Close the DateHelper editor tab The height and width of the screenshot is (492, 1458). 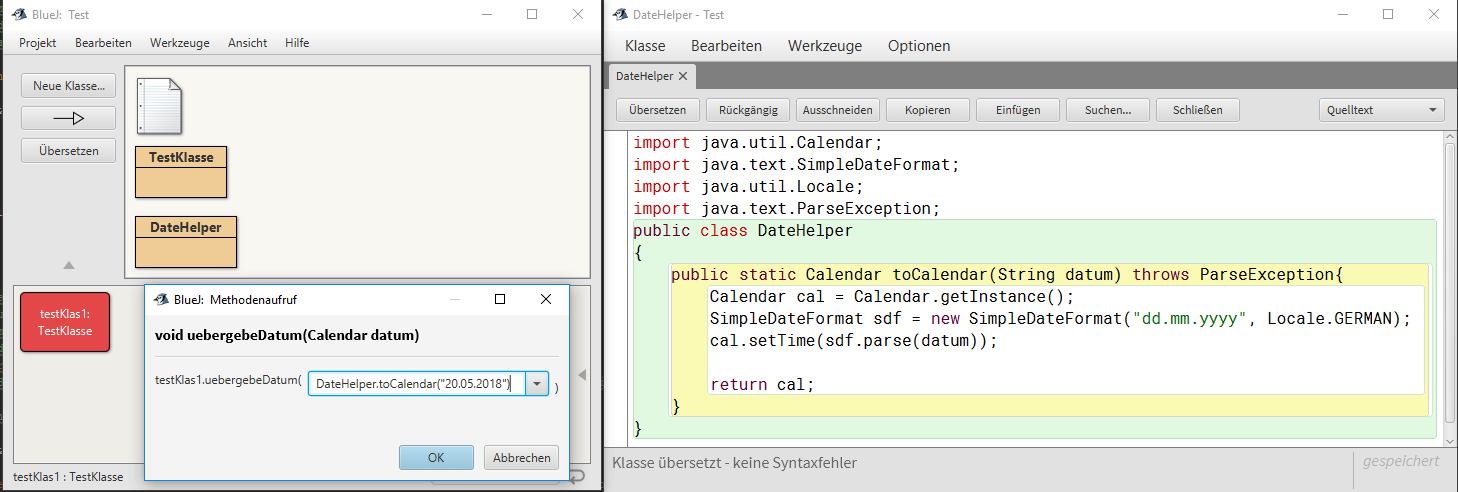683,76
